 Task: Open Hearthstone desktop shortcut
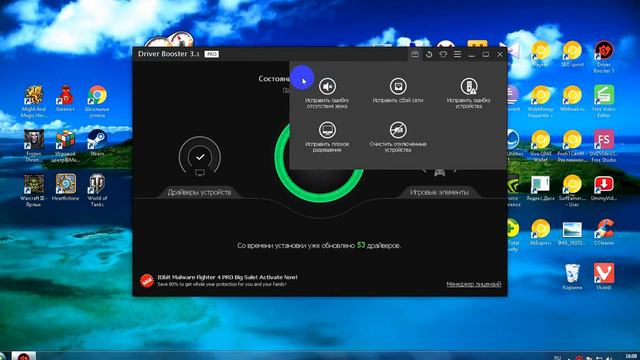click(65, 187)
